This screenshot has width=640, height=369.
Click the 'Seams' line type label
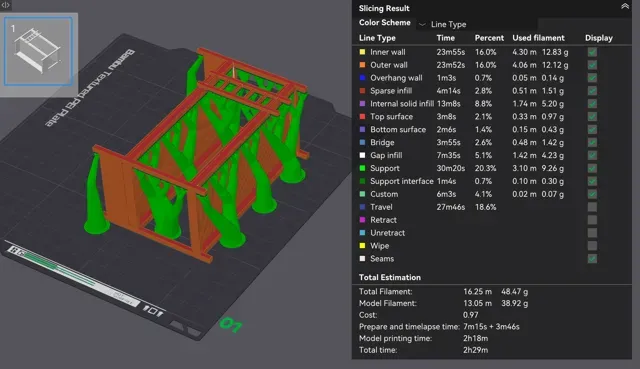pos(382,259)
